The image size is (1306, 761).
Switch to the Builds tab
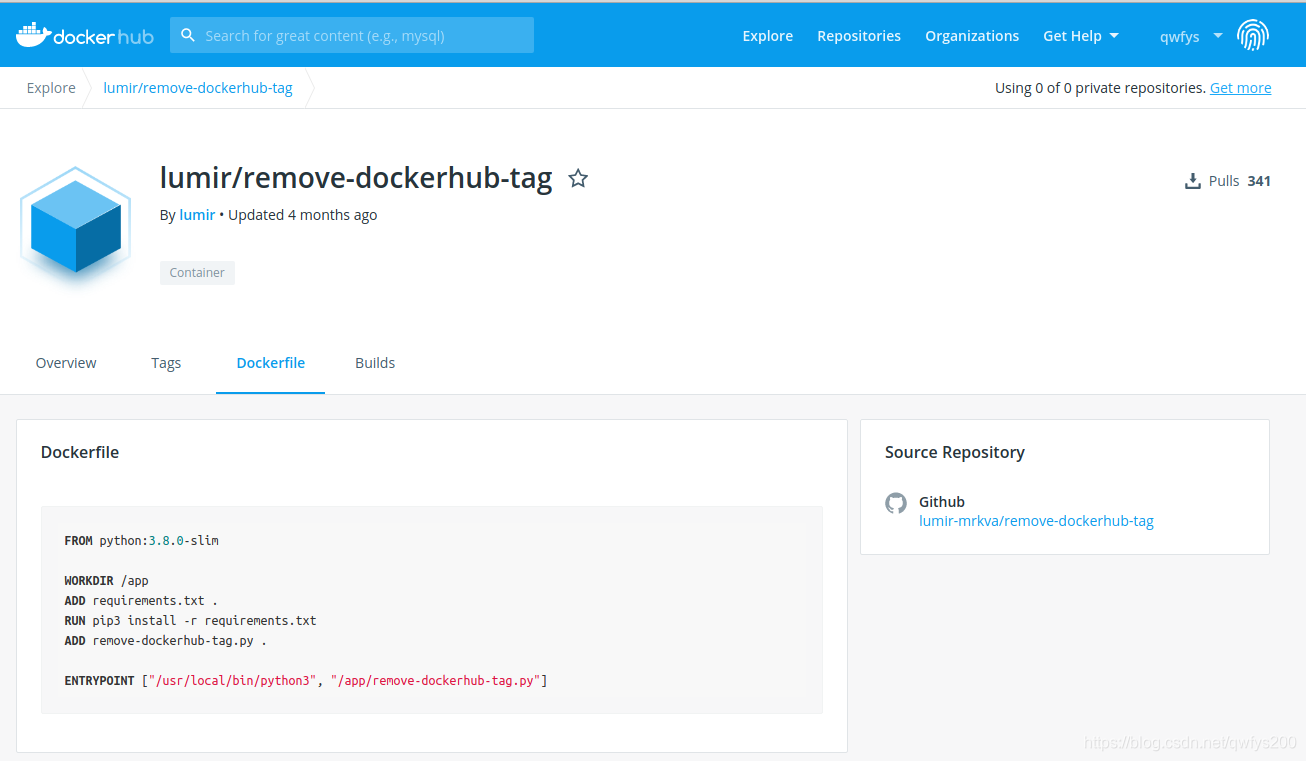pos(375,363)
